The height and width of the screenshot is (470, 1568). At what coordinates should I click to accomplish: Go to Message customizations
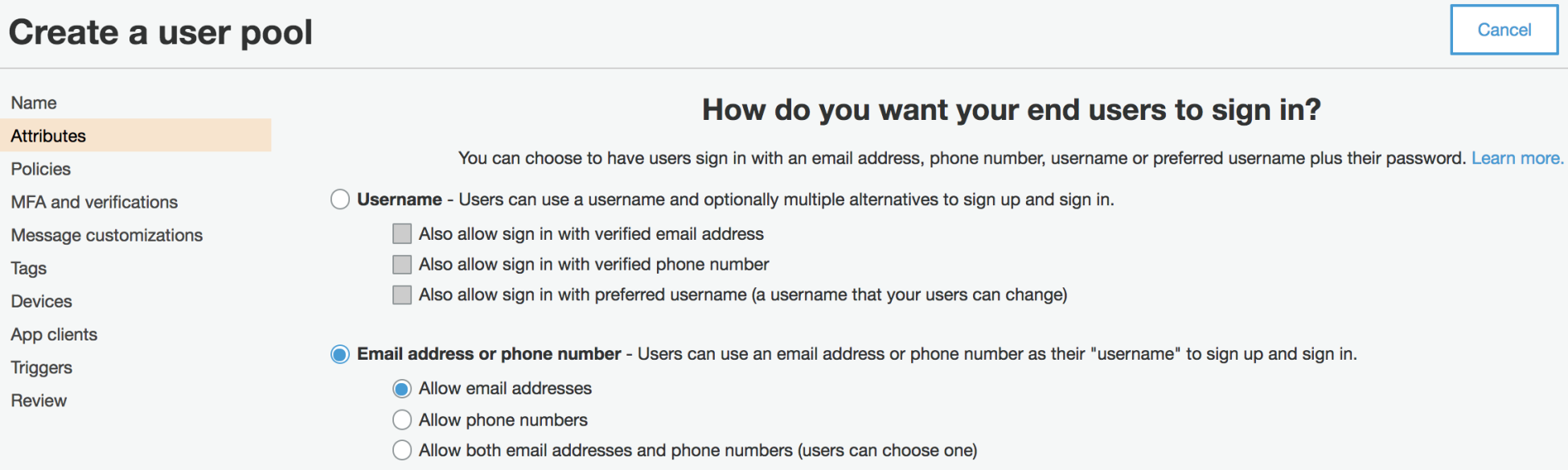pos(107,235)
